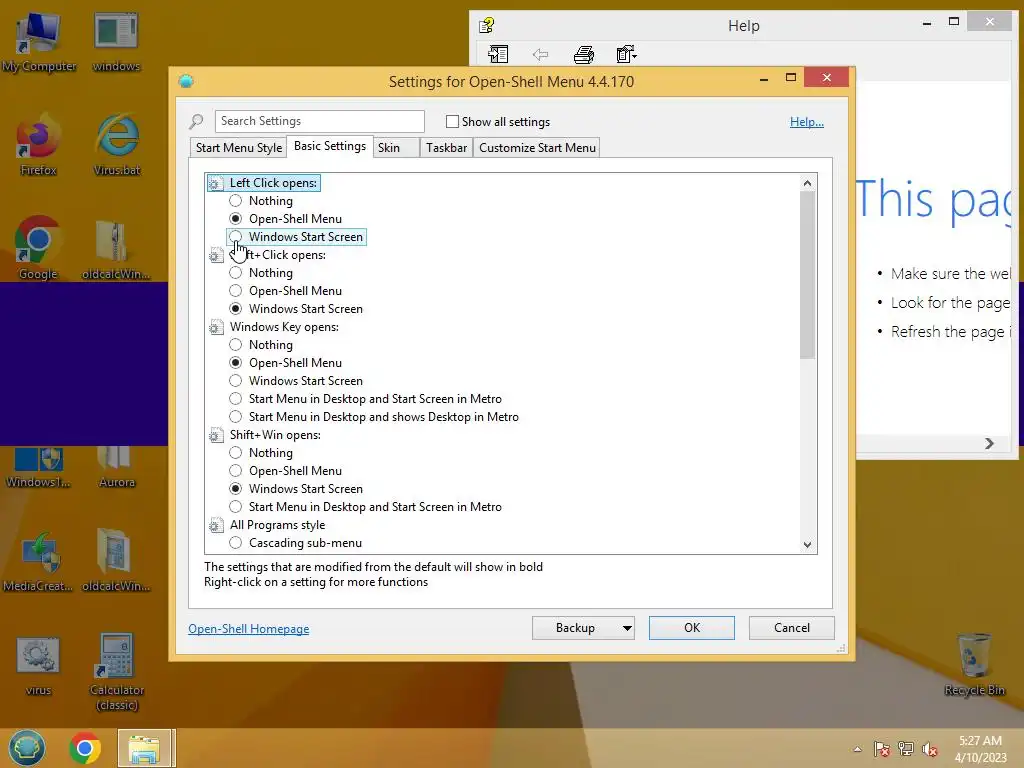Select Open-Shell Menu under Shift+Win opens
1024x768 pixels.
click(x=236, y=471)
